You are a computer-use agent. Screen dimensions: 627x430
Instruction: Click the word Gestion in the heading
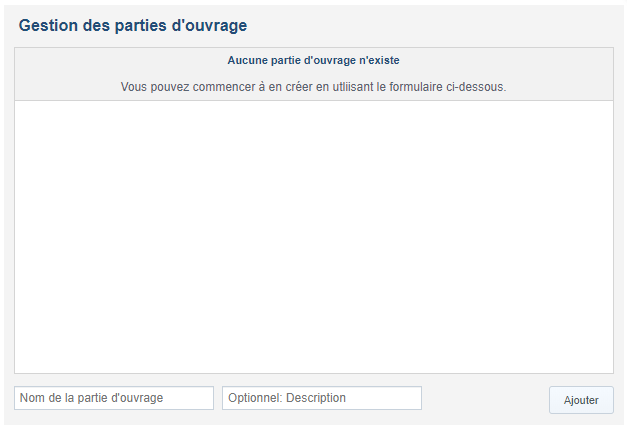tap(48, 24)
